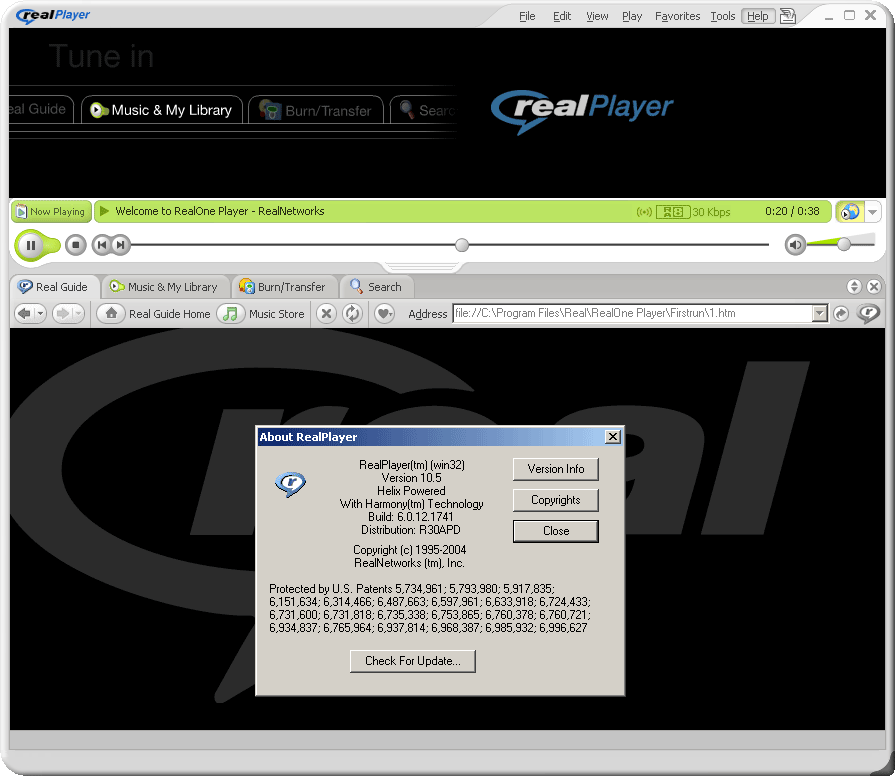This screenshot has height=776, width=895.
Task: Click the green play indicator in clip title
Action: coord(104,211)
